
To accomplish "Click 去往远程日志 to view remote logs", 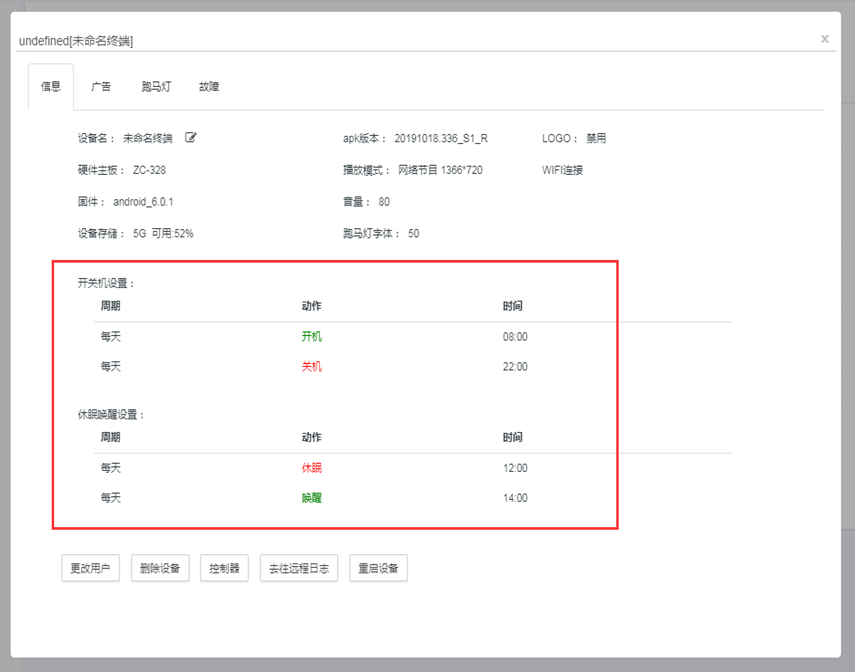I will tap(299, 568).
